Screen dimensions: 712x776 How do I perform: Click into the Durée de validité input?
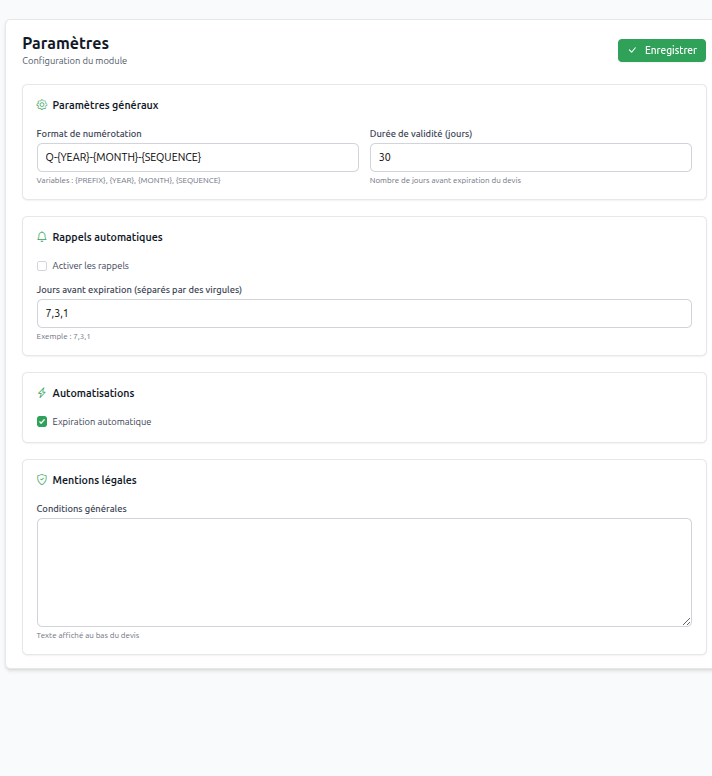pos(530,157)
